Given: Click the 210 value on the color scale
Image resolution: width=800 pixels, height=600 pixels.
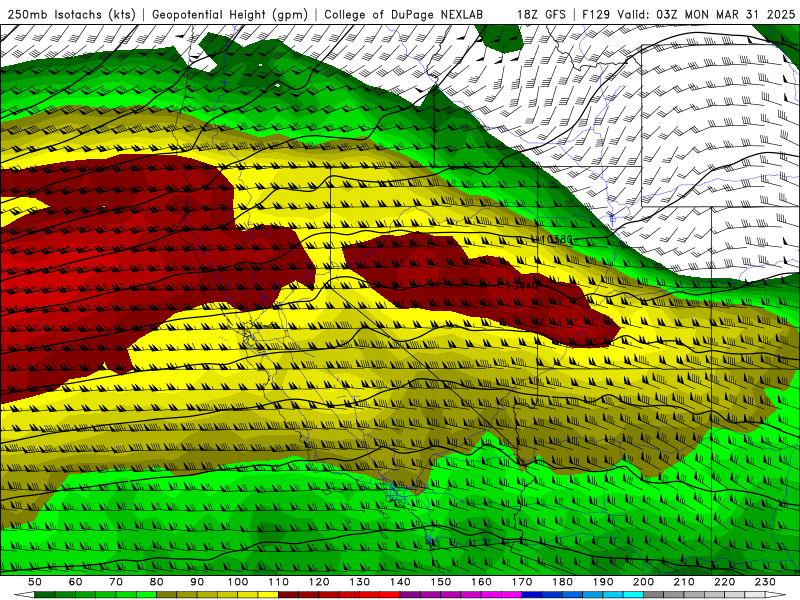Looking at the screenshot, I should pos(684,582).
